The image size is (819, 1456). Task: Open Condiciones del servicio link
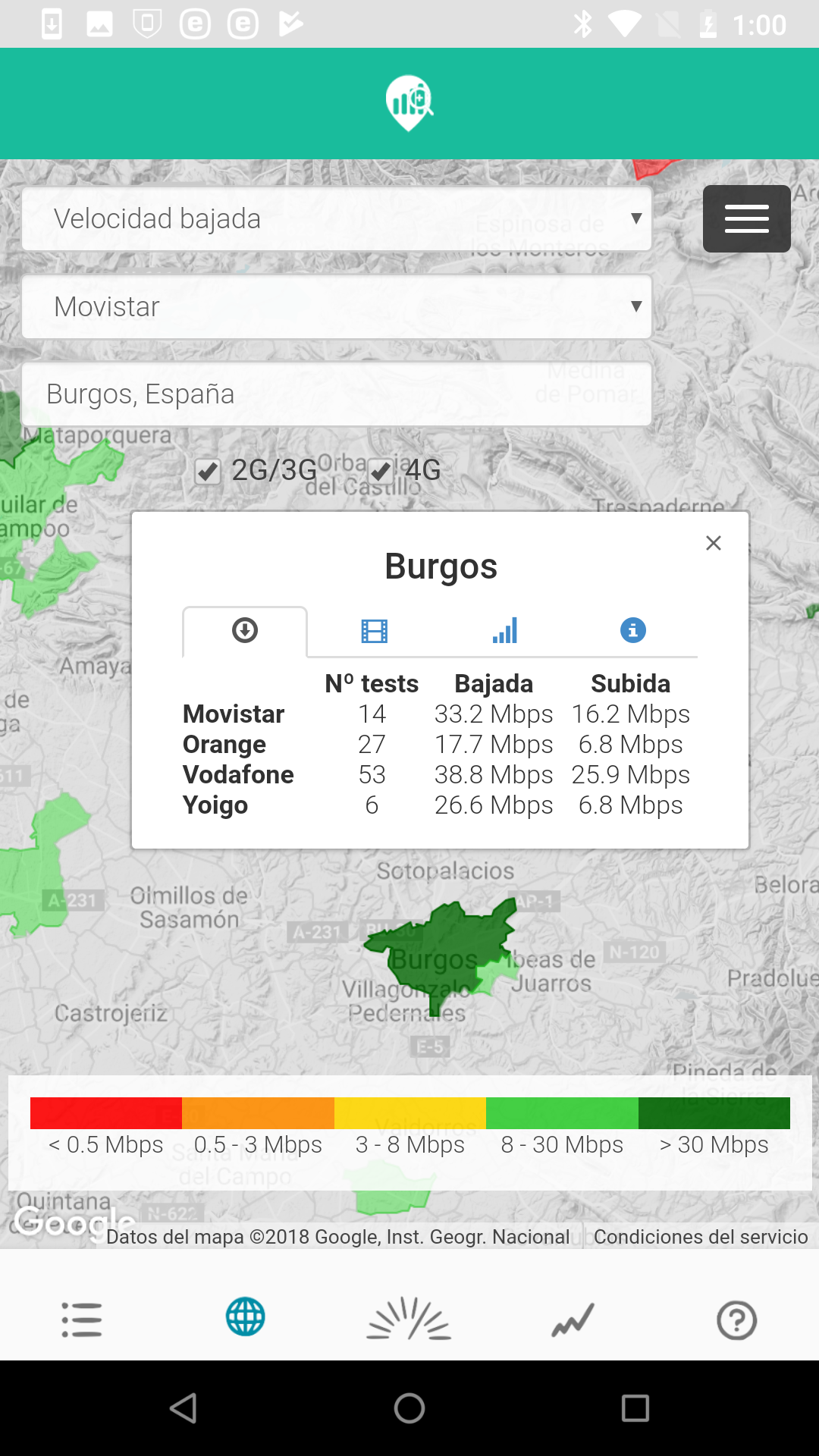click(x=701, y=1237)
